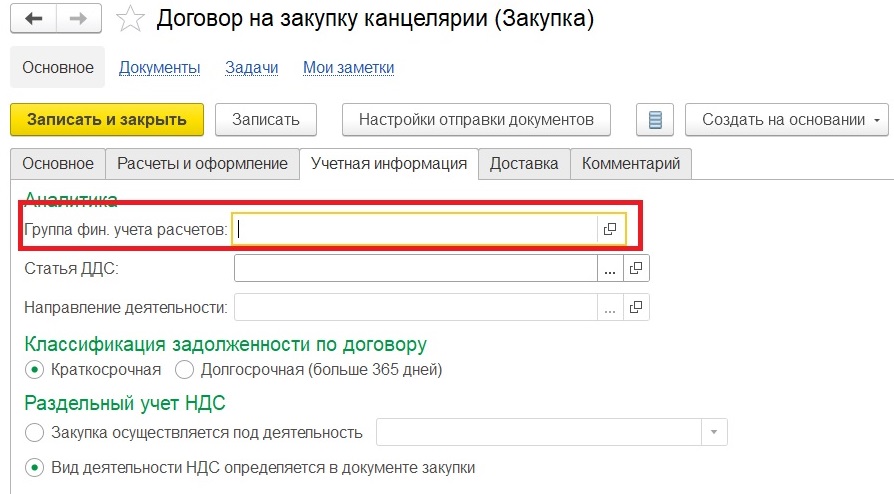Expand the Создать на основании dropdown

tap(787, 120)
